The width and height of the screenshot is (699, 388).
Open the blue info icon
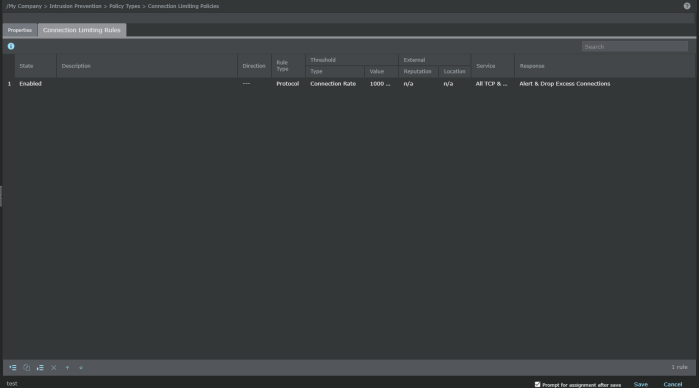11,46
